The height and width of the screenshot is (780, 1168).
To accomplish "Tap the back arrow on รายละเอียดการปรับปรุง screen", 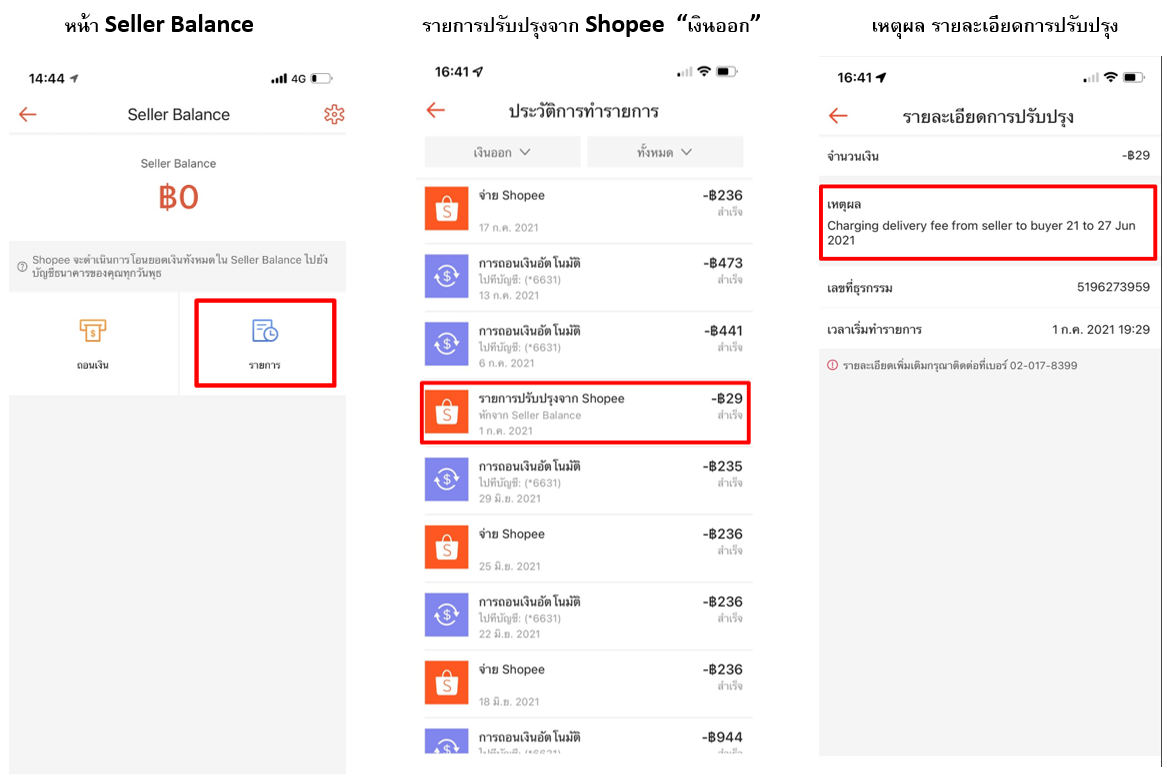I will click(x=838, y=115).
